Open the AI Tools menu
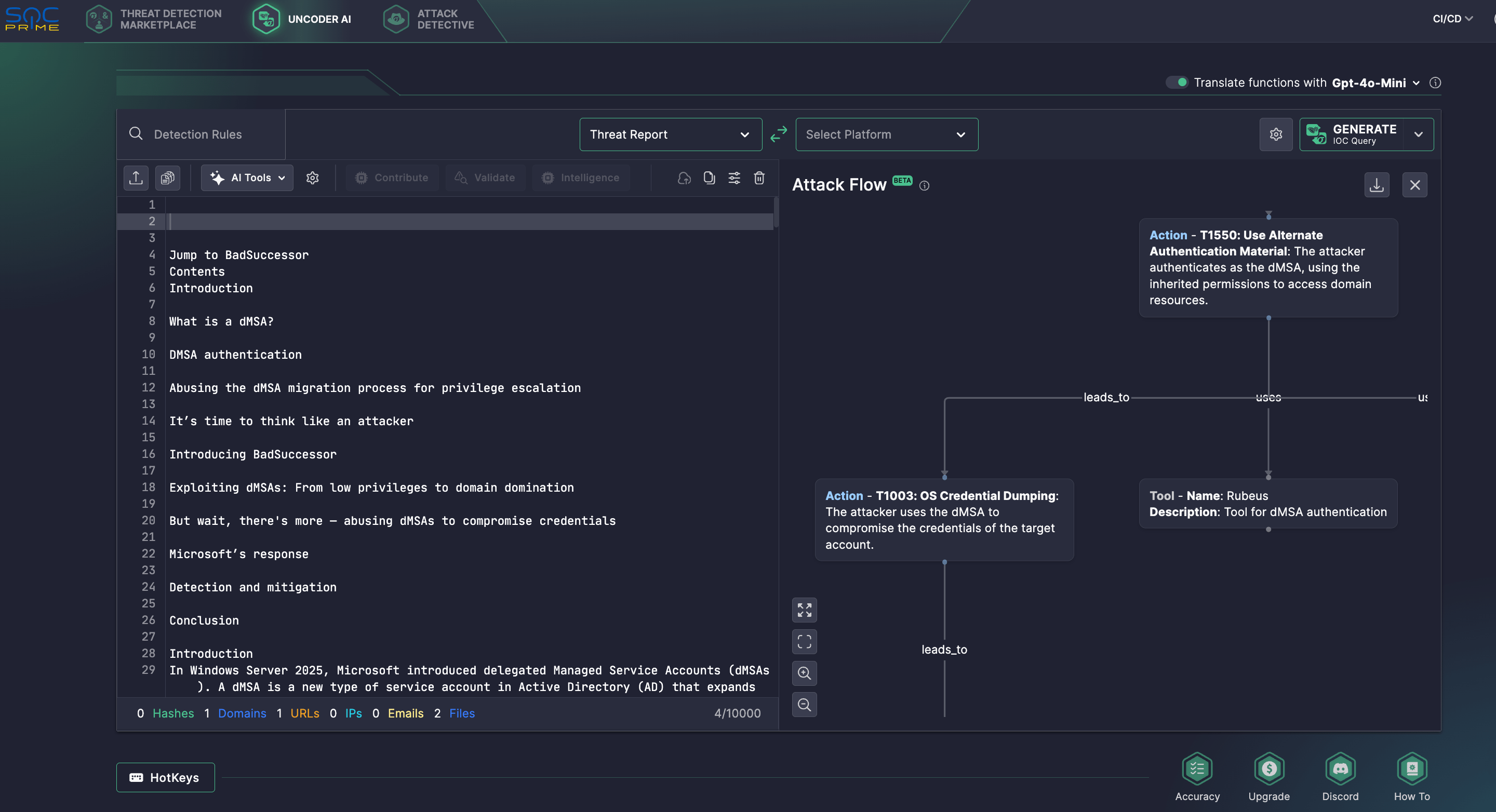The width and height of the screenshot is (1496, 812). 247,178
